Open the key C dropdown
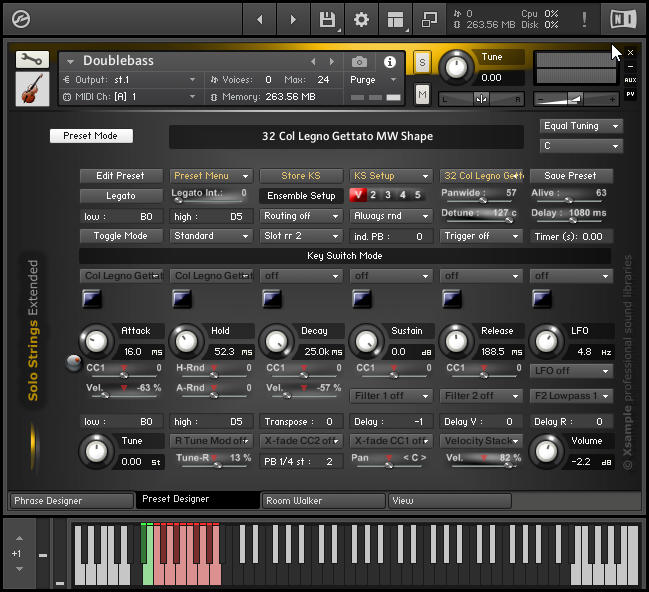649x592 pixels. coord(581,146)
